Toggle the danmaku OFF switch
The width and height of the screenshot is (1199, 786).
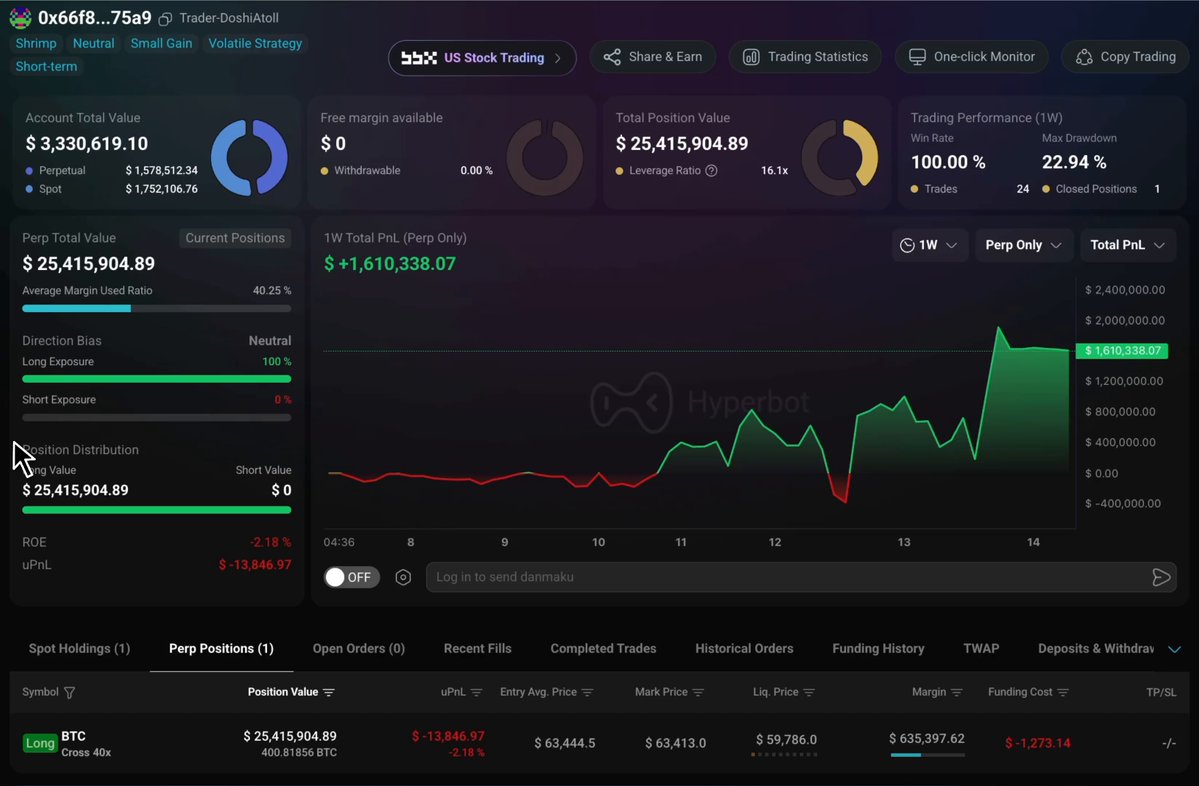[x=352, y=577]
